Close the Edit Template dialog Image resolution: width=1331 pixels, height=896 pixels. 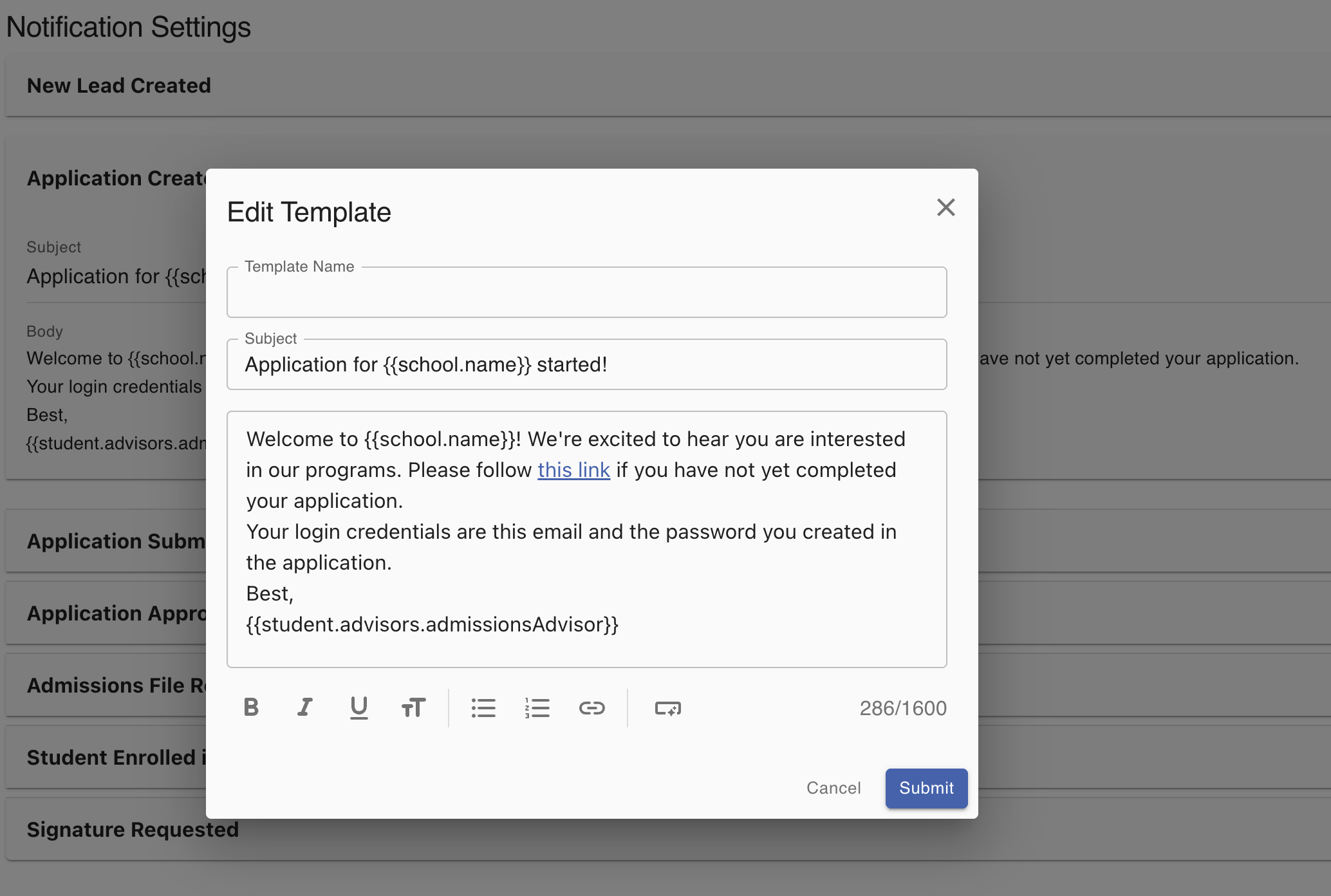tap(945, 207)
